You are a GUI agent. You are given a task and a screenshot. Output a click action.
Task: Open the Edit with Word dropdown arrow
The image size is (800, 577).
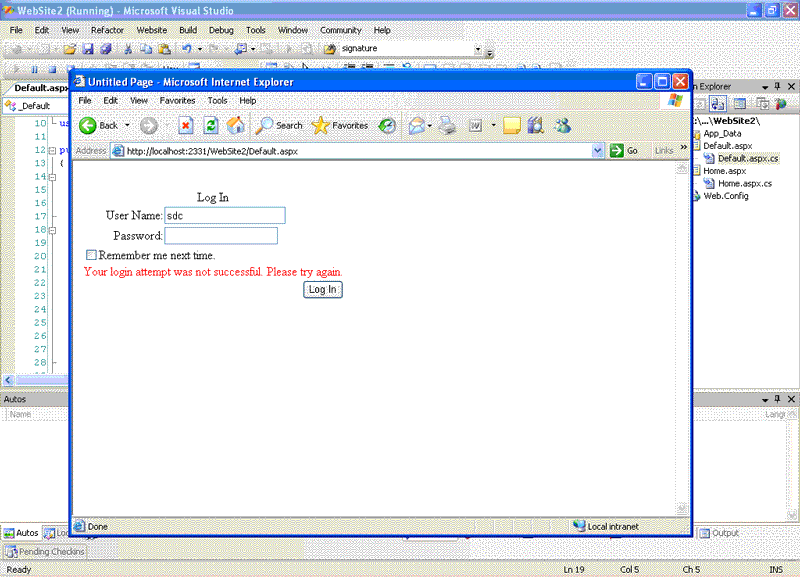pyautogui.click(x=493, y=126)
